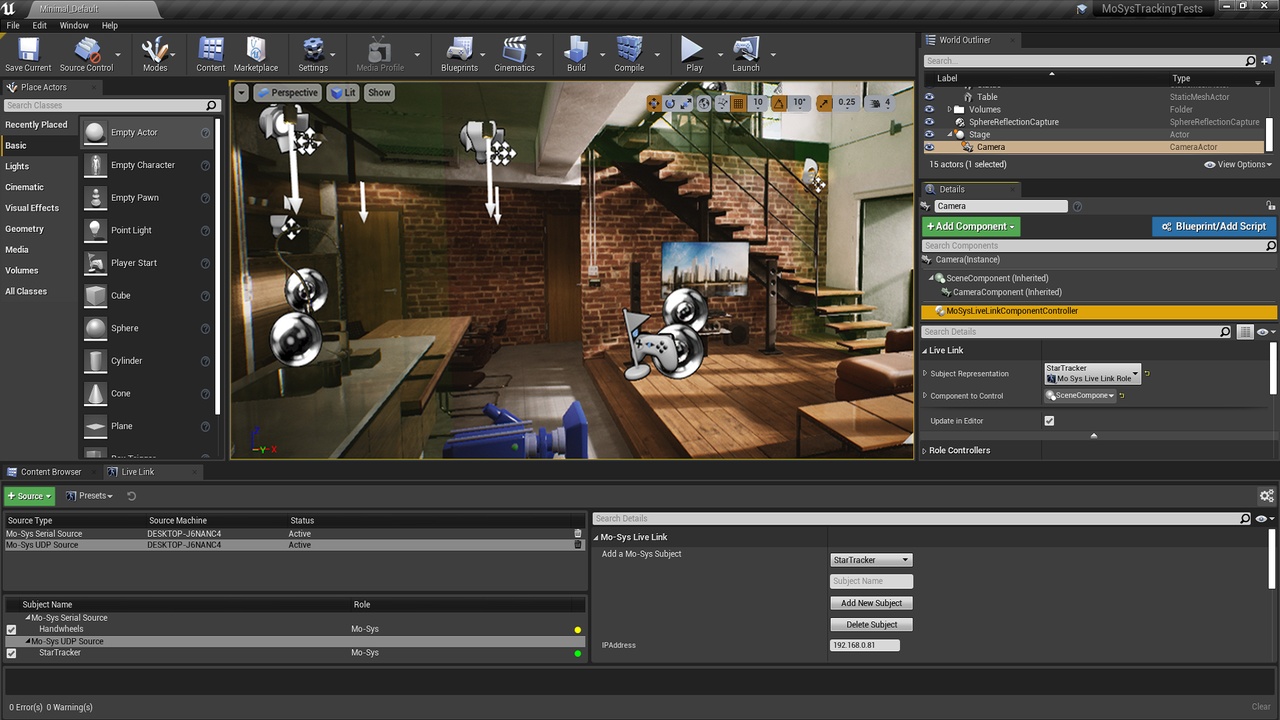The height and width of the screenshot is (720, 1280).
Task: Click the green Source button in Live Link
Action: 30,496
